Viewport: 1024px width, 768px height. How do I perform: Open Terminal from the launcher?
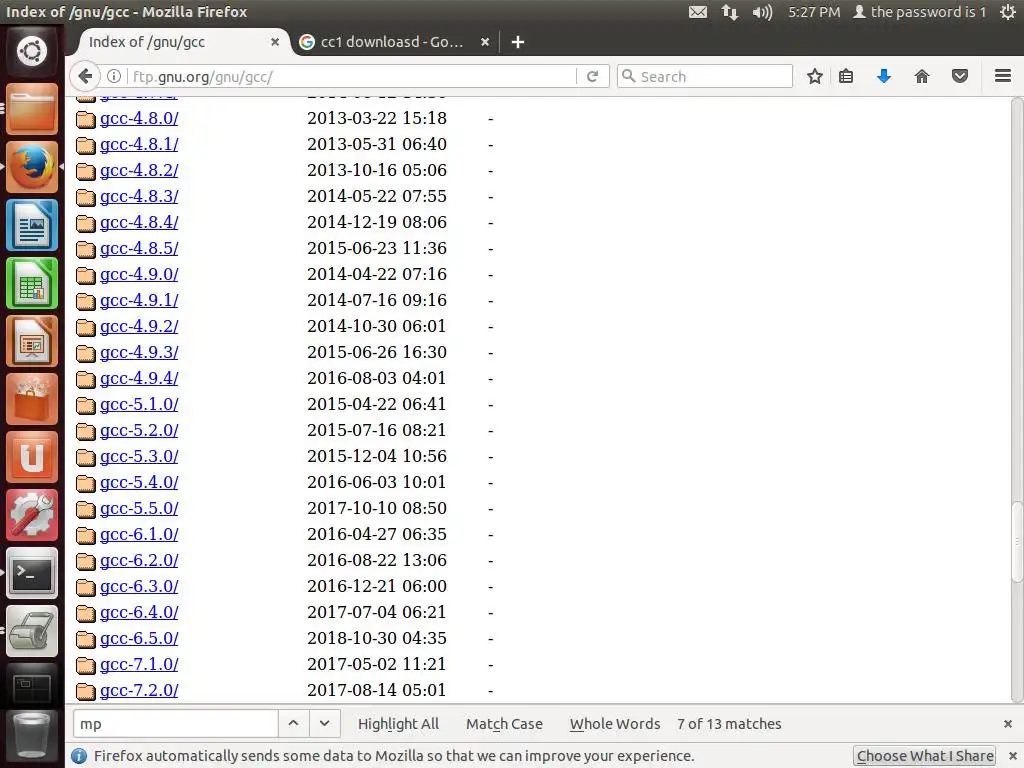tap(31, 573)
